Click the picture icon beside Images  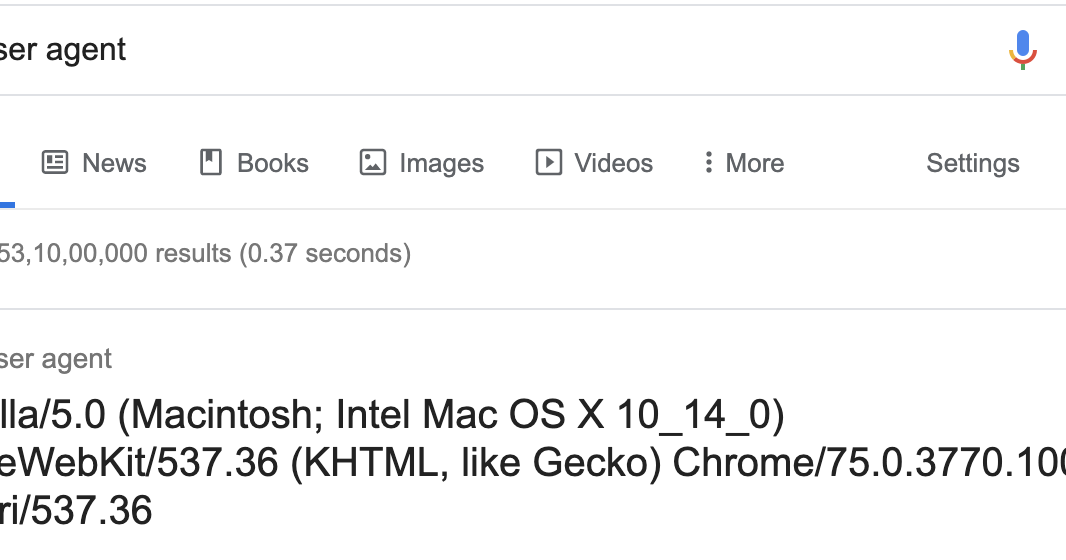click(373, 163)
